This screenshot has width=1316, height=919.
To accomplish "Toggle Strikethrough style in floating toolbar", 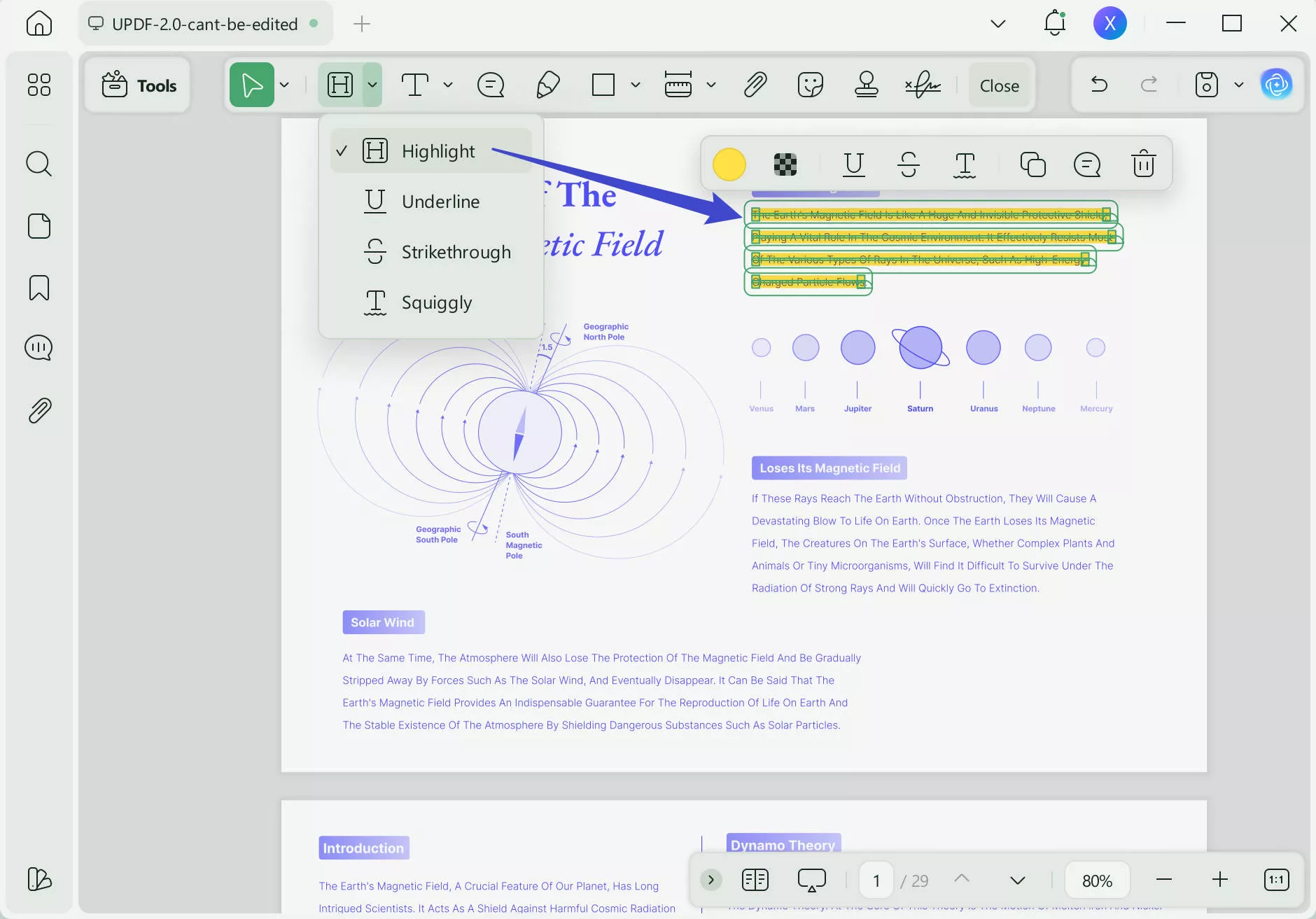I will pos(908,164).
